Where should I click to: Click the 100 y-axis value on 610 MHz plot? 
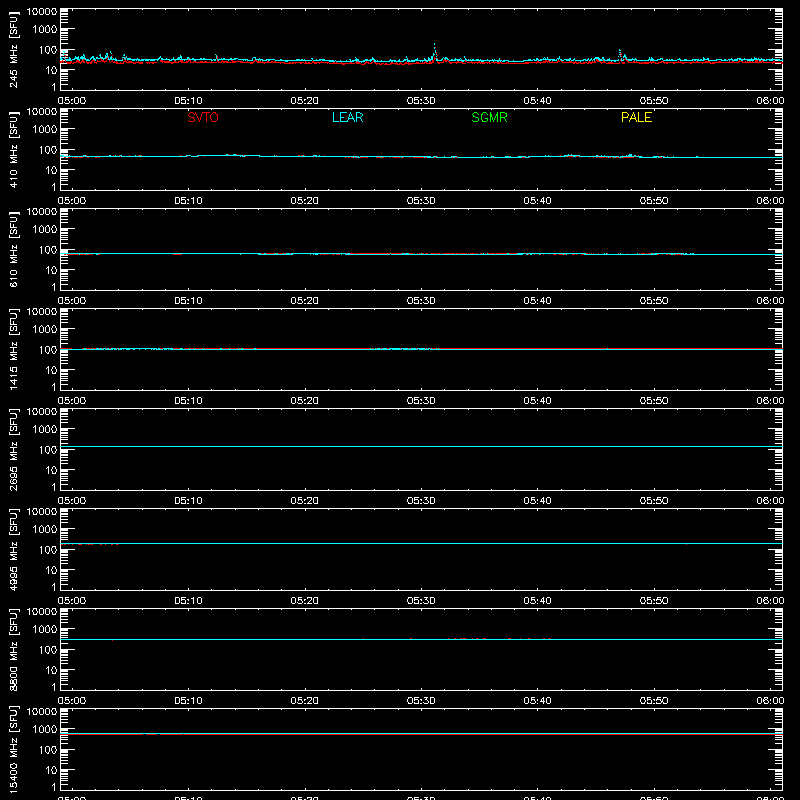tap(48, 250)
